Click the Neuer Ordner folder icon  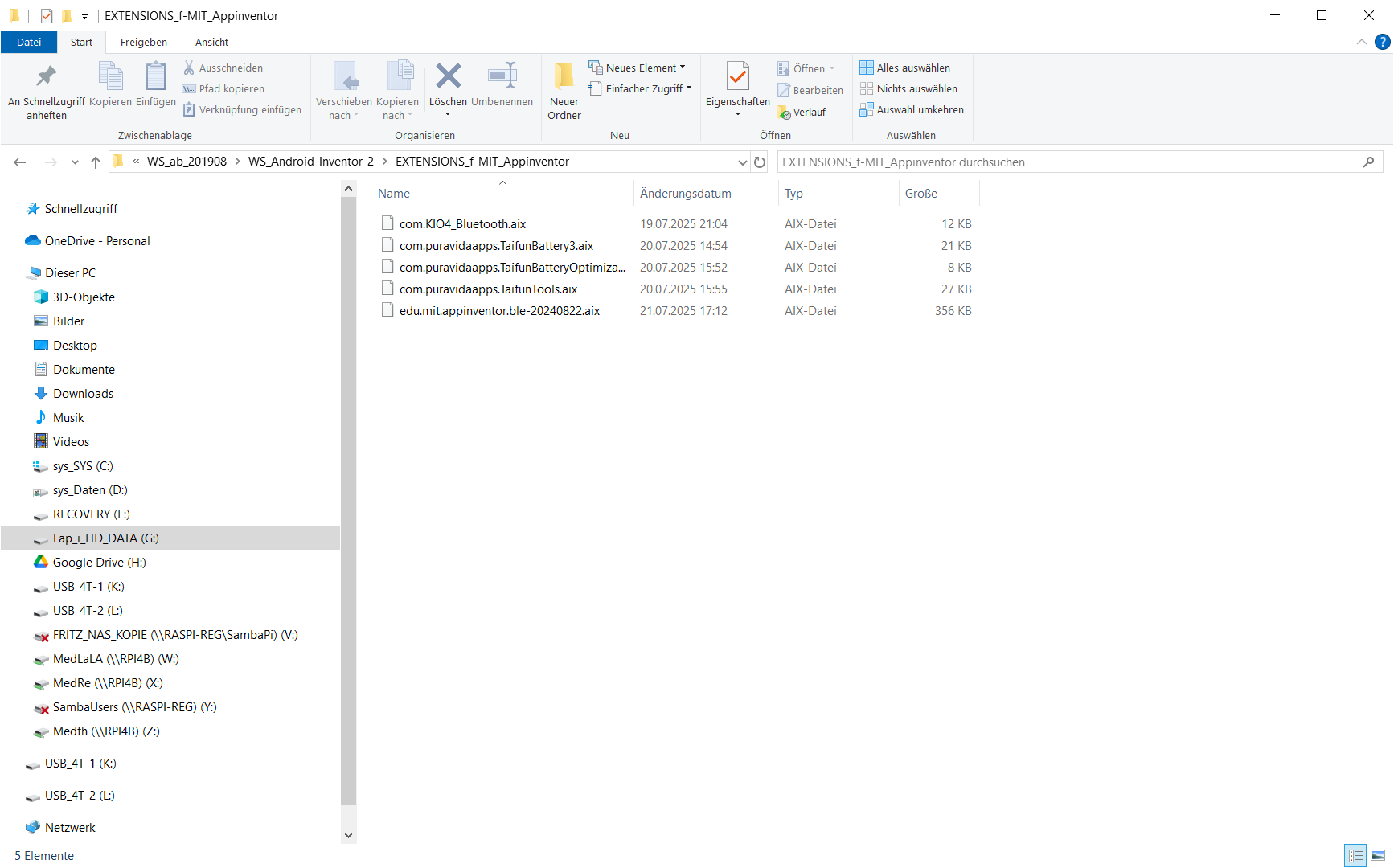point(564,76)
